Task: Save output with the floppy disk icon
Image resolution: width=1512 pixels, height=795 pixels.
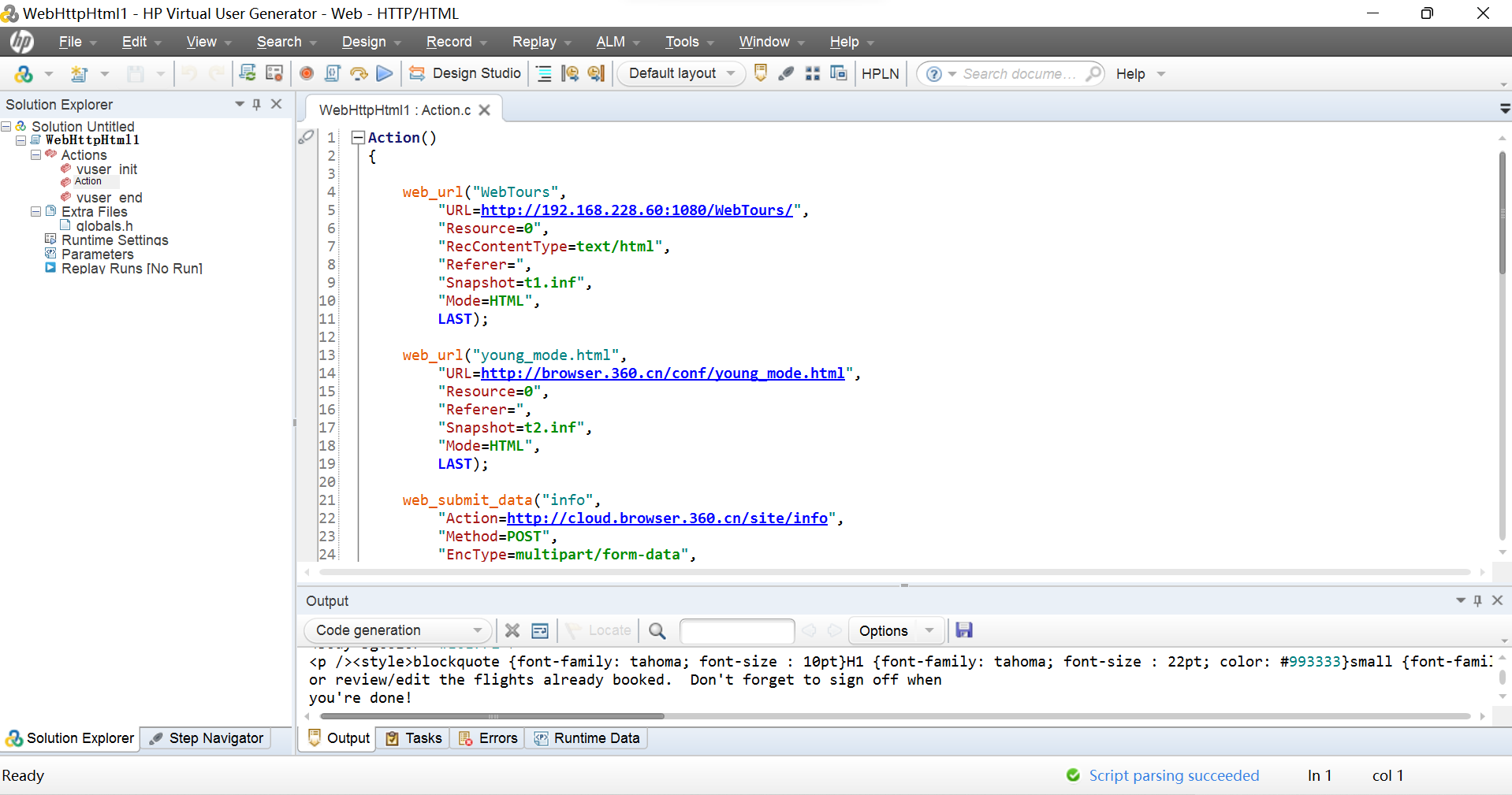Action: pos(964,630)
